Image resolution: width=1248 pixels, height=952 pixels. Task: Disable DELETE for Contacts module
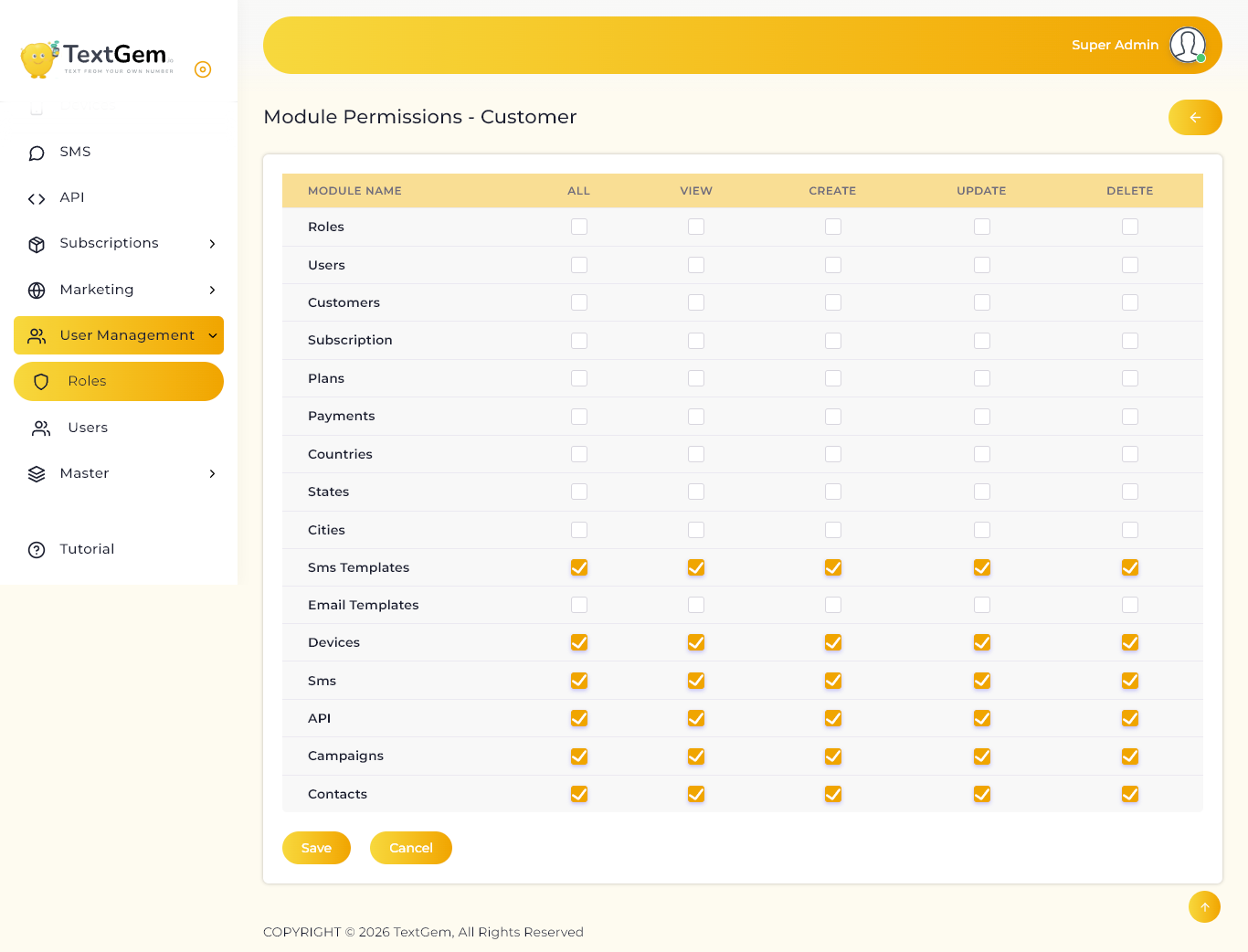point(1130,794)
